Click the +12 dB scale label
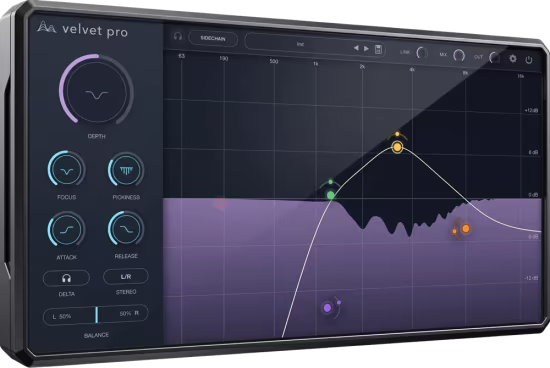Screen dimensions: 550x368 pyautogui.click(x=531, y=111)
